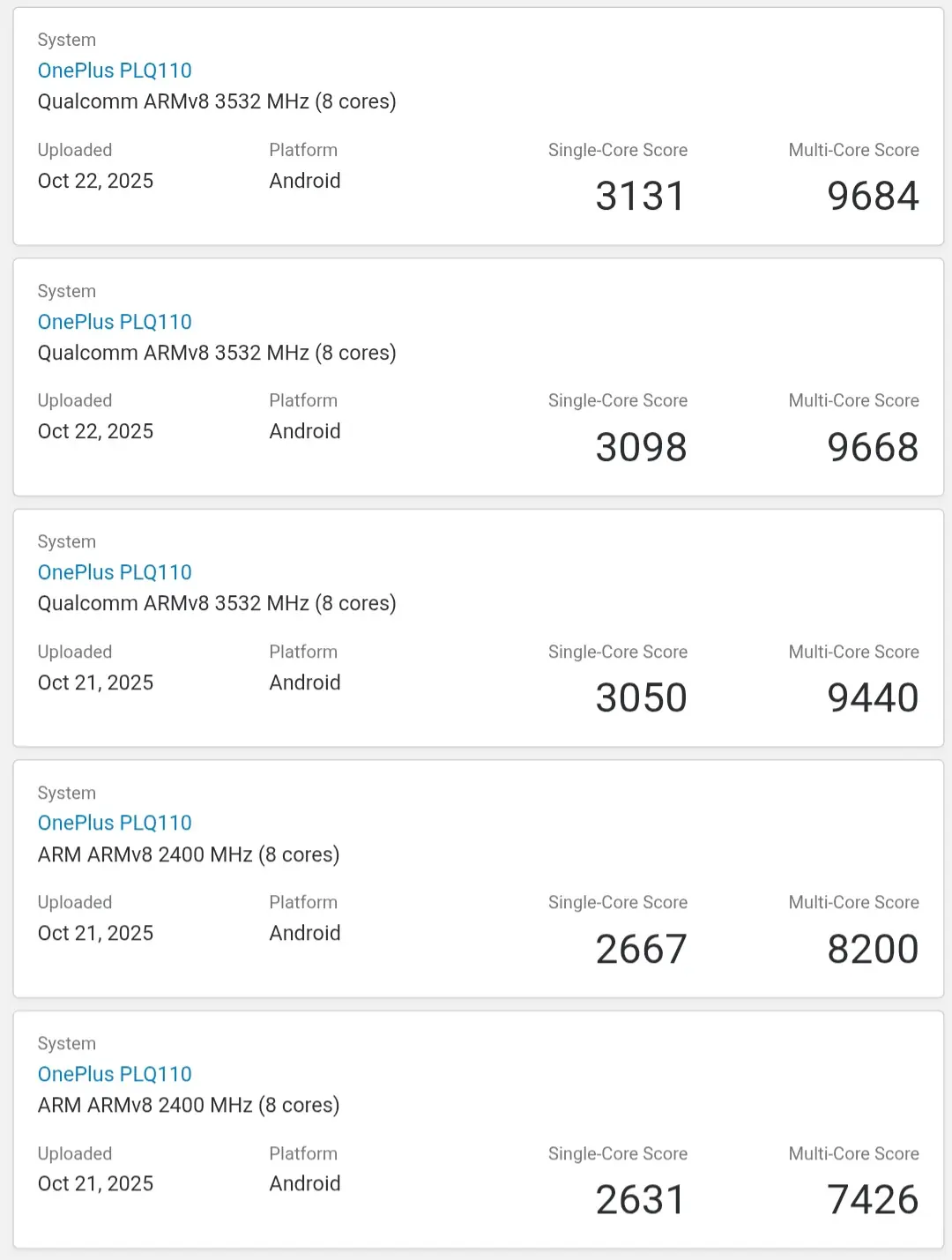This screenshot has width=952, height=1260.
Task: Open the OnePlus PLQ110 link for the 2667 single-core result
Action: pos(115,823)
